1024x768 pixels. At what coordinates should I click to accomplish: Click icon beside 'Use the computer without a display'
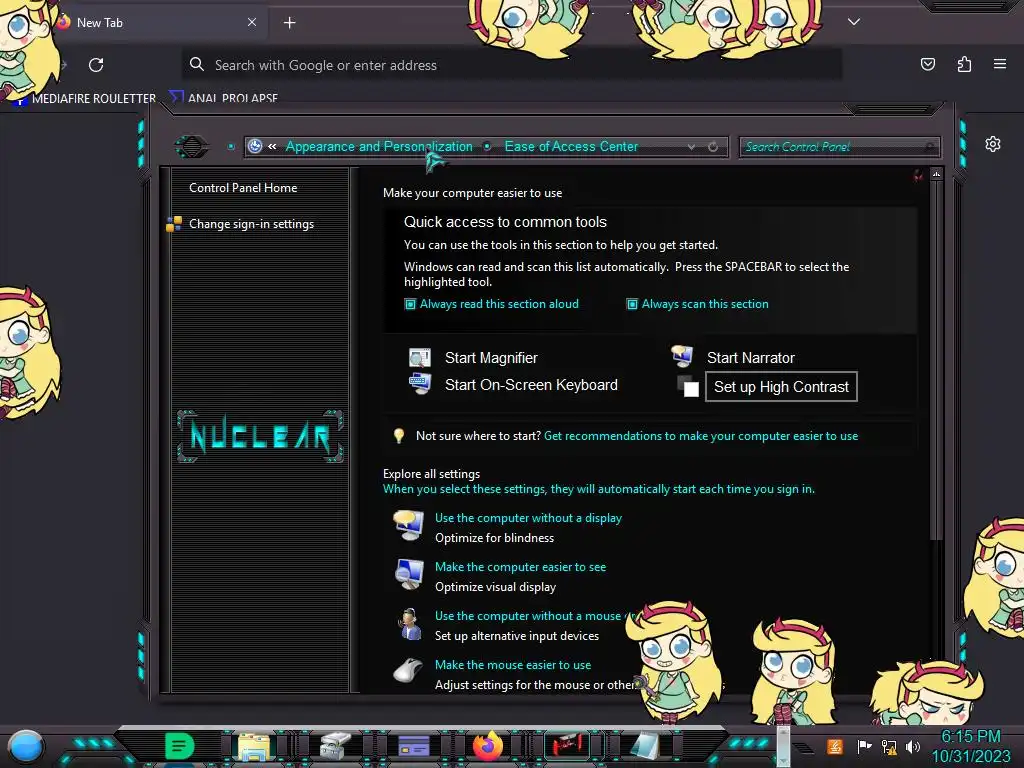point(409,526)
